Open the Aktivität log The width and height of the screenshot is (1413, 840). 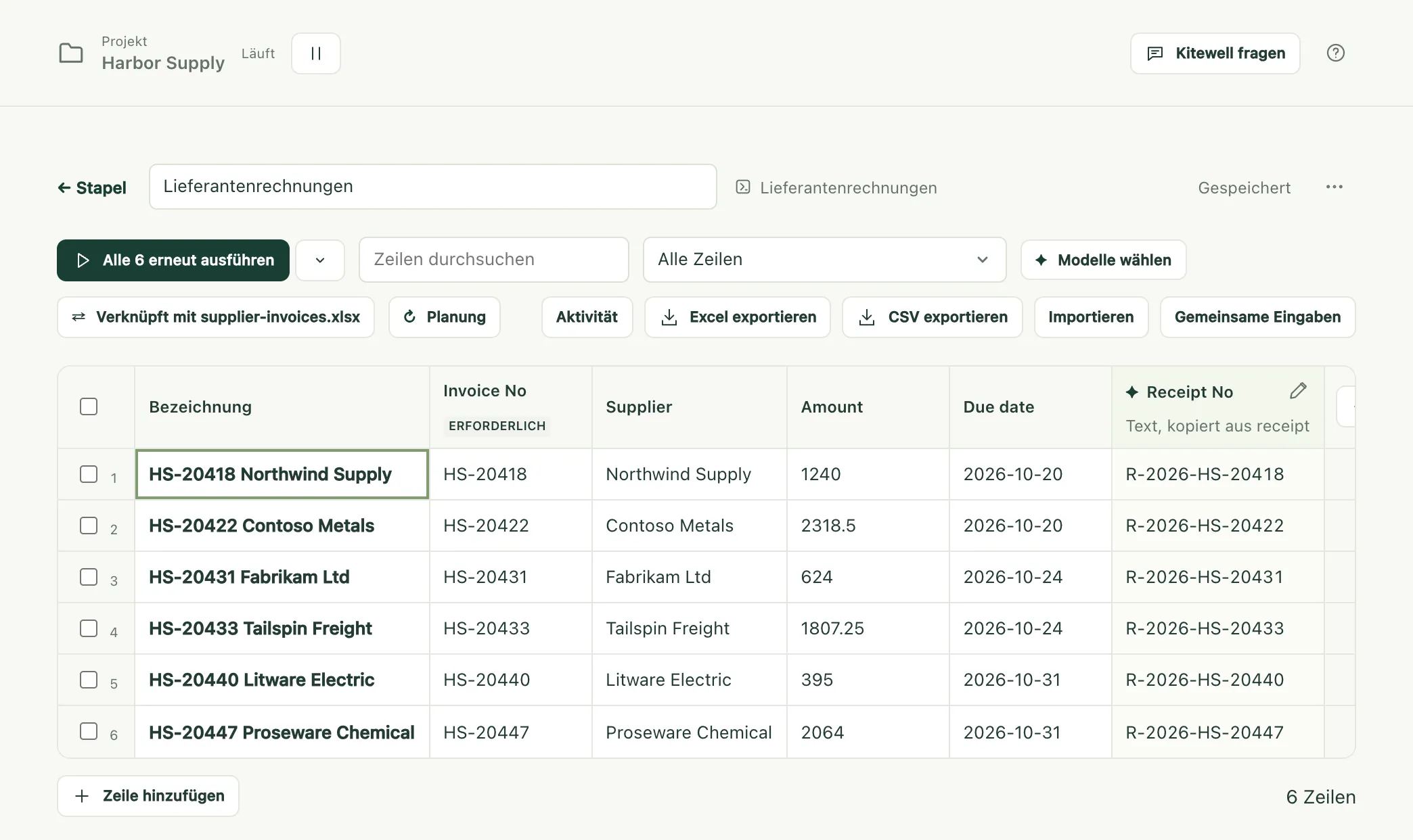coord(587,317)
